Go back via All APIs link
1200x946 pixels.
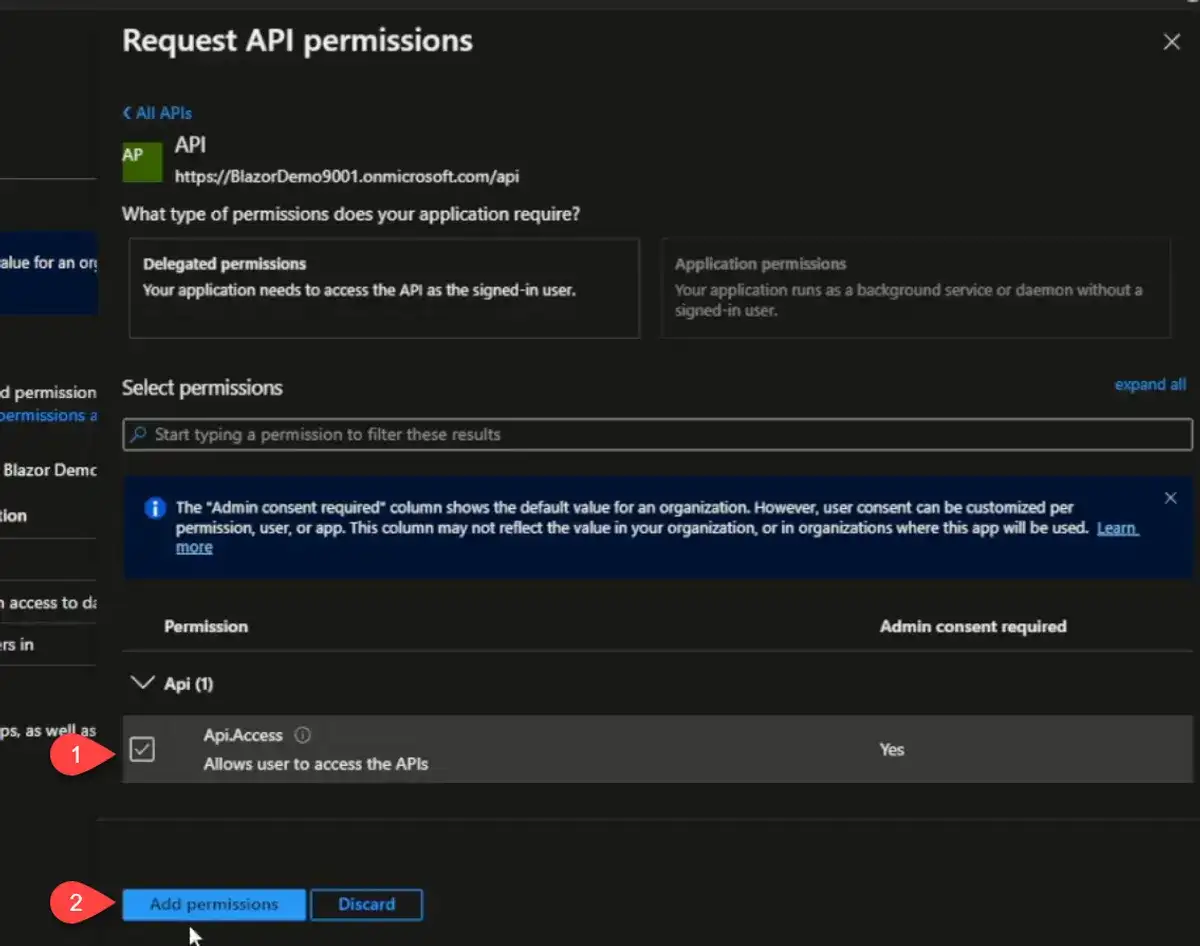pos(157,113)
